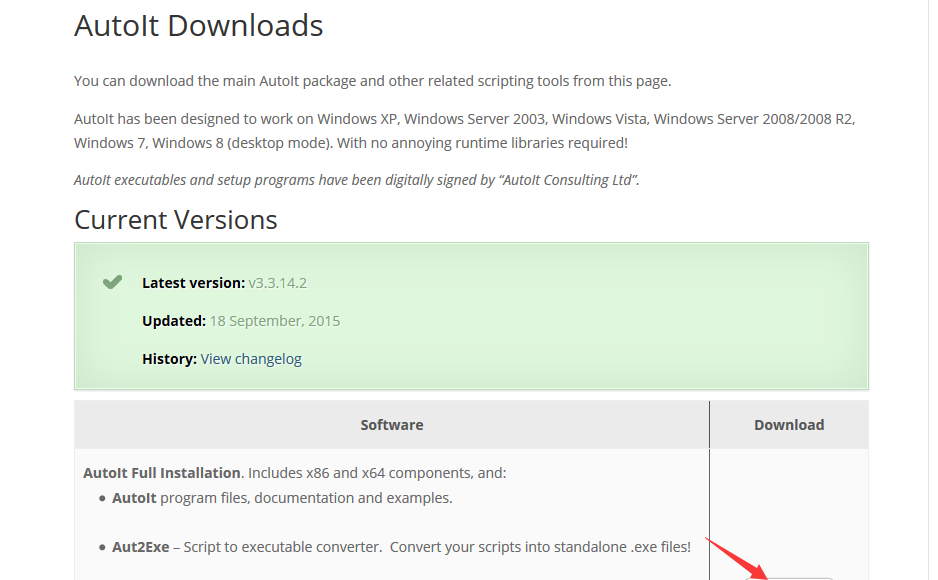Click the red arrow annotation
Screen dimensions: 938x580
(x=736, y=558)
